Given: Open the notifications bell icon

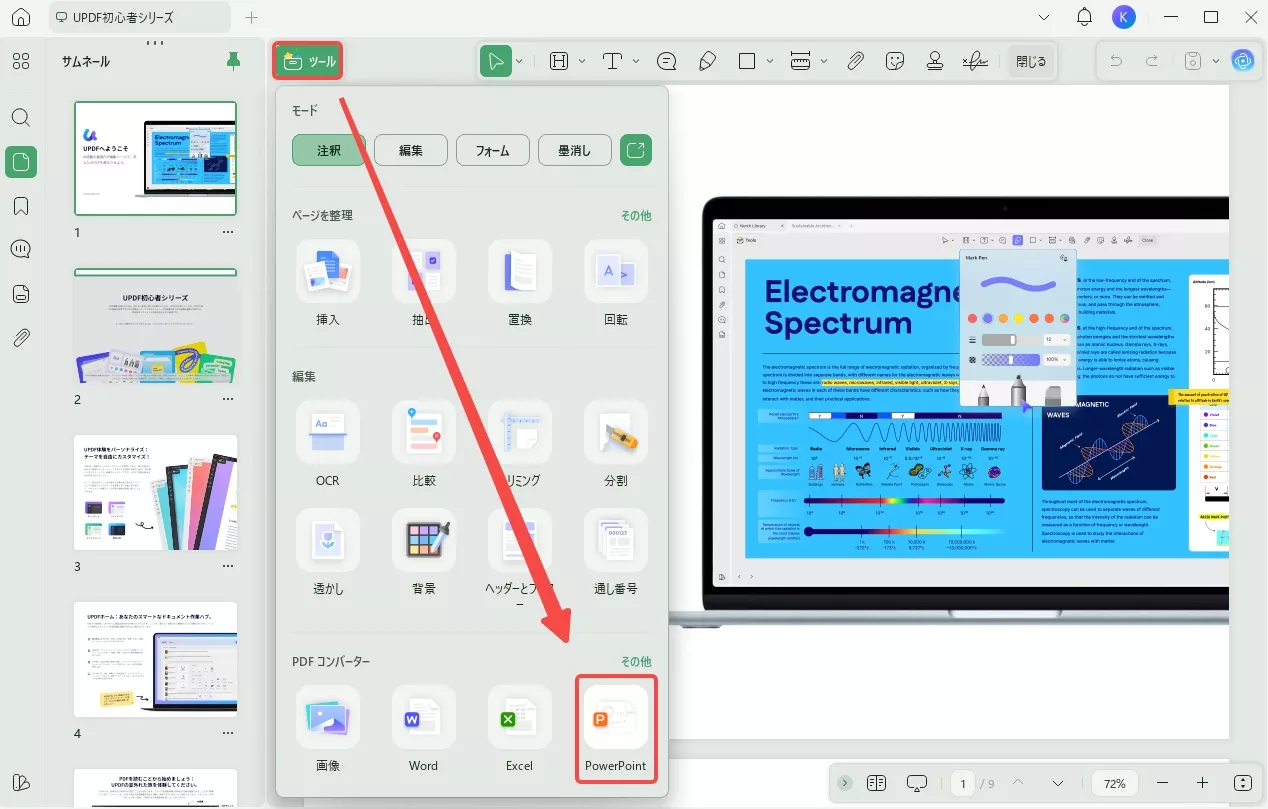Looking at the screenshot, I should tap(1084, 17).
